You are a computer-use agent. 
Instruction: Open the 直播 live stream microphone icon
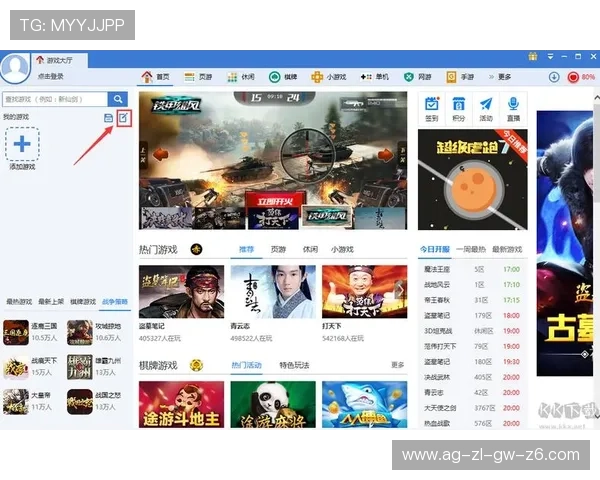pos(513,109)
